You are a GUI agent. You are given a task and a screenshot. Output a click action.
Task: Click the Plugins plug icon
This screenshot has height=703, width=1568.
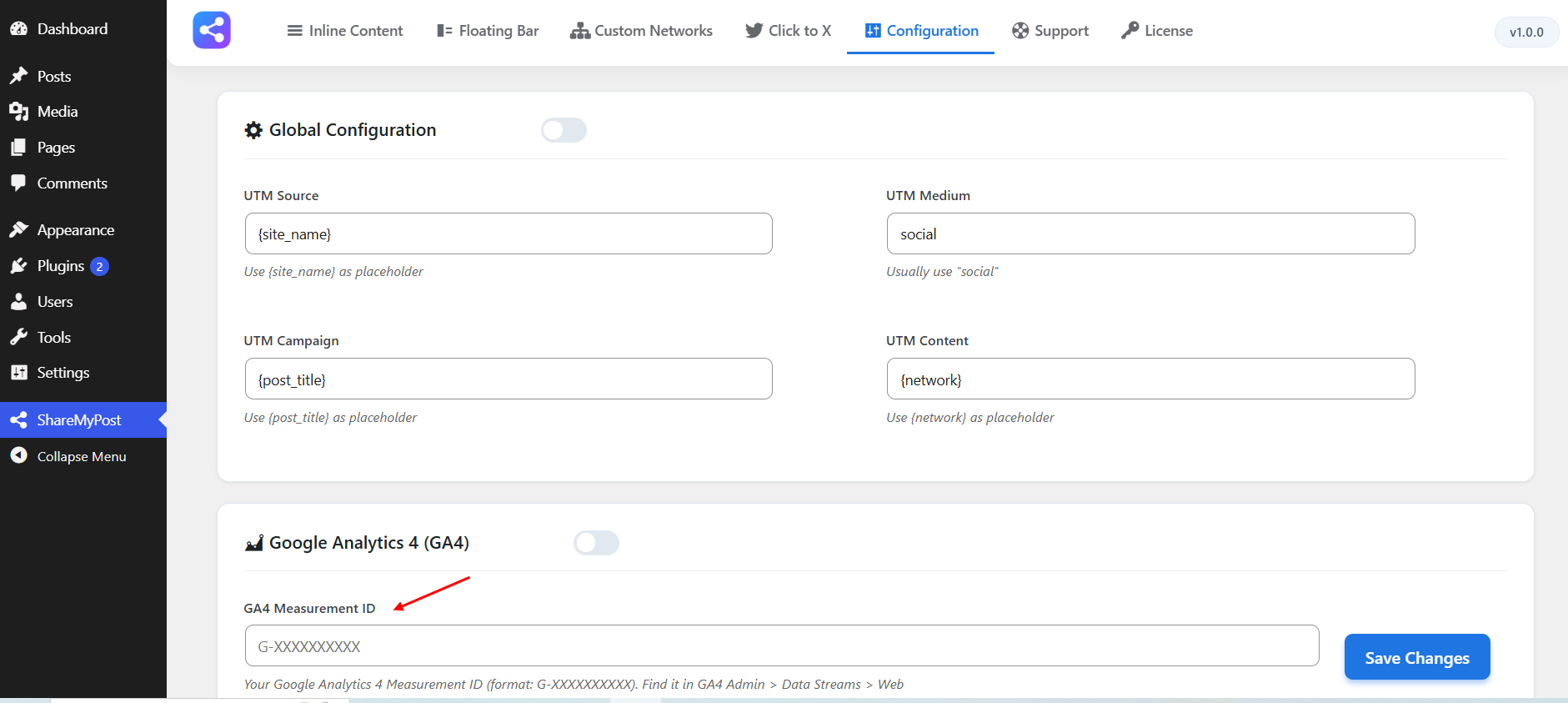coord(19,265)
